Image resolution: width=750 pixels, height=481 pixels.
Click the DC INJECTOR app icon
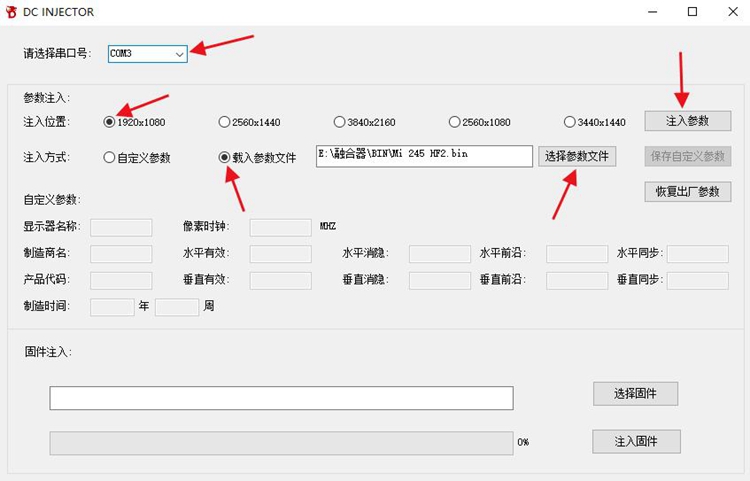point(13,12)
